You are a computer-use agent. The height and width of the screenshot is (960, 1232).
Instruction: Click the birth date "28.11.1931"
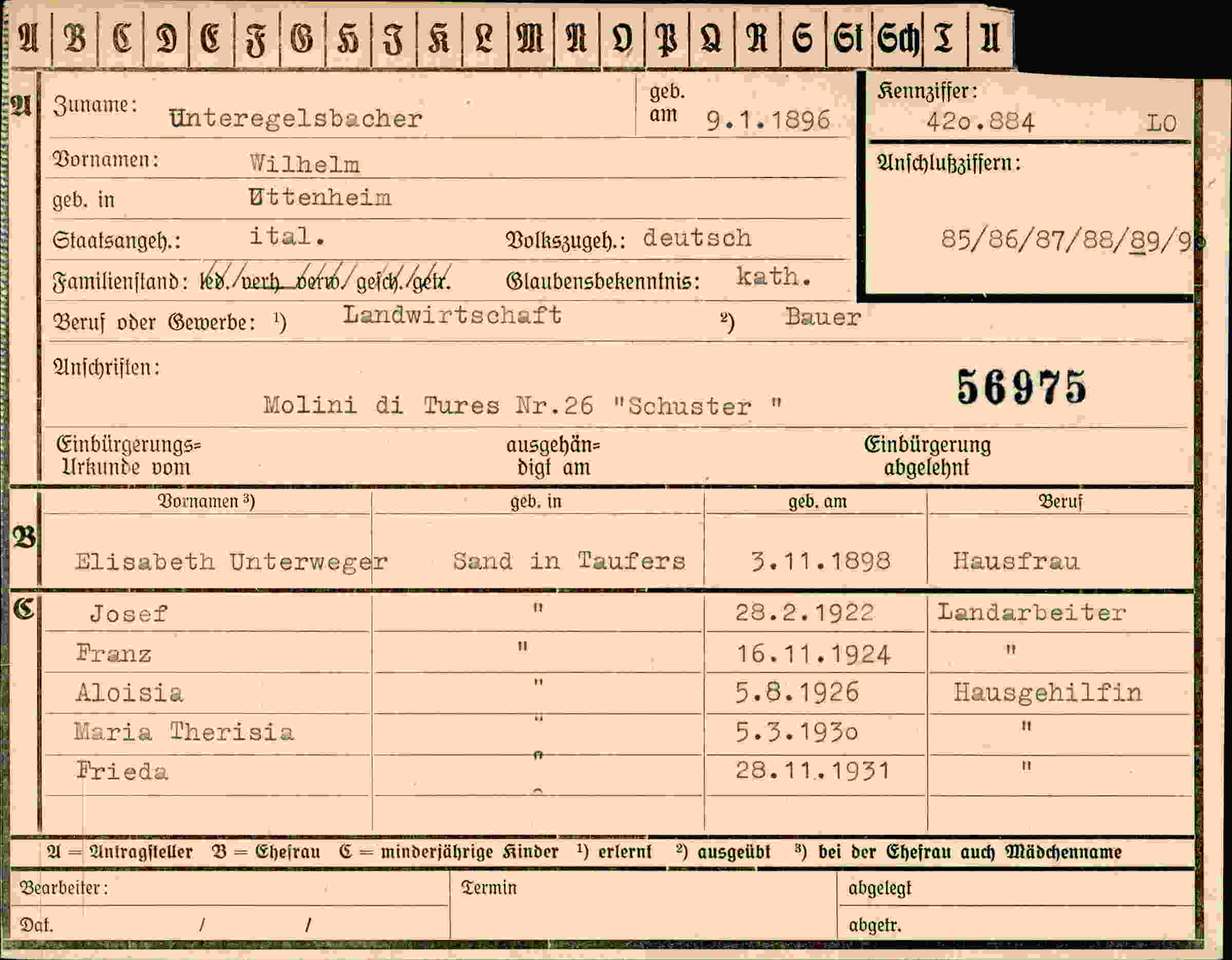click(812, 770)
